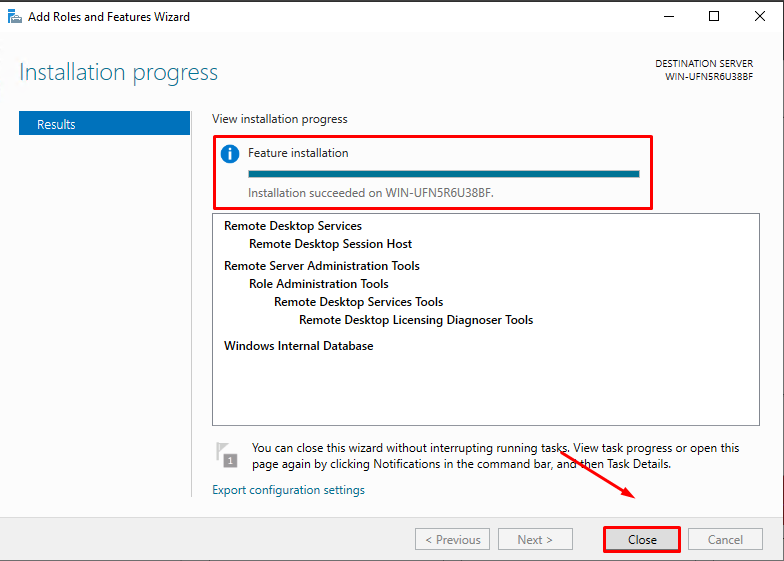Click the blue information icon beside Feature installation
The width and height of the screenshot is (784, 561).
[230, 154]
